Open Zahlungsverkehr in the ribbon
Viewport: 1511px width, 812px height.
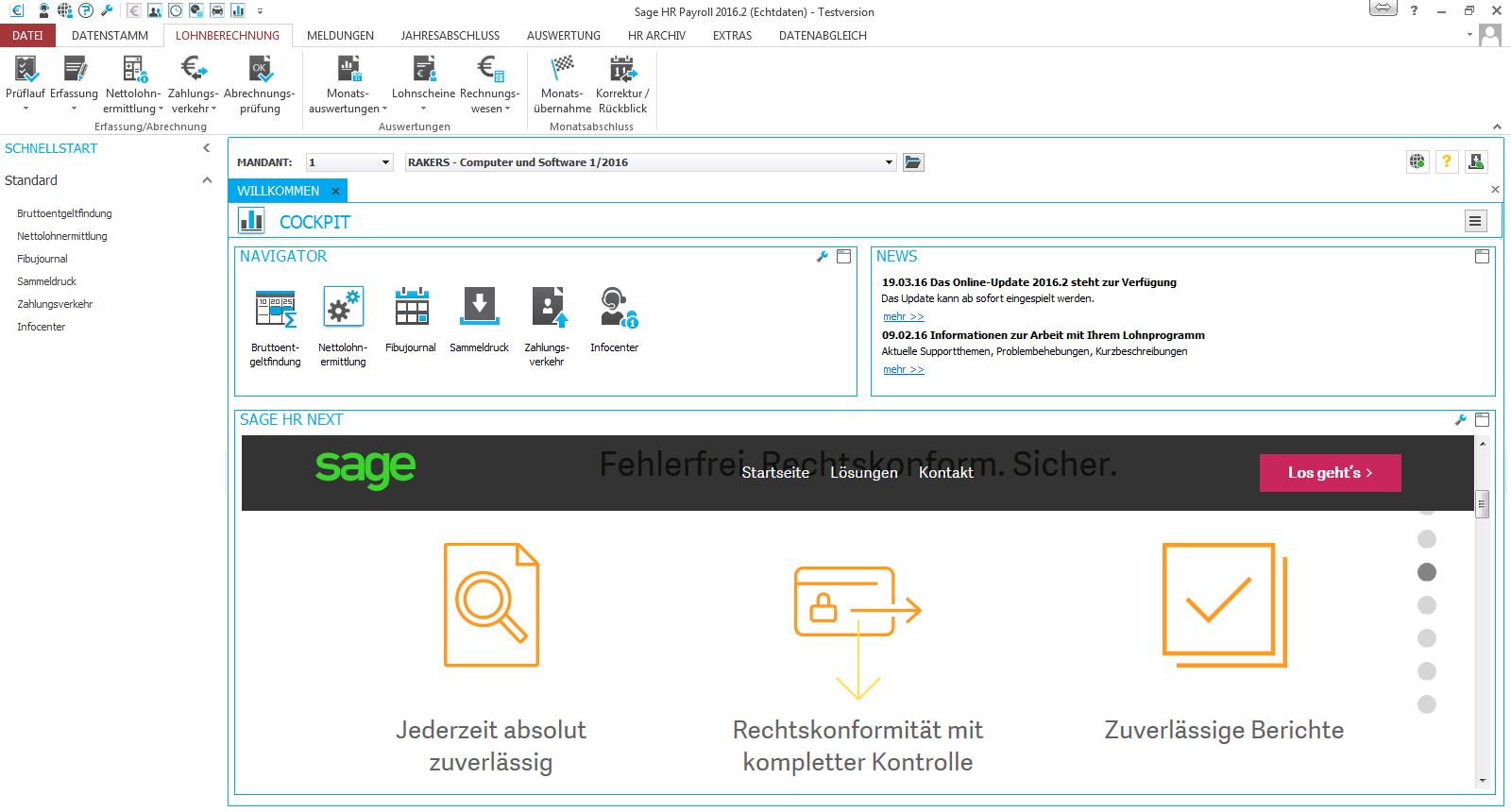194,70
